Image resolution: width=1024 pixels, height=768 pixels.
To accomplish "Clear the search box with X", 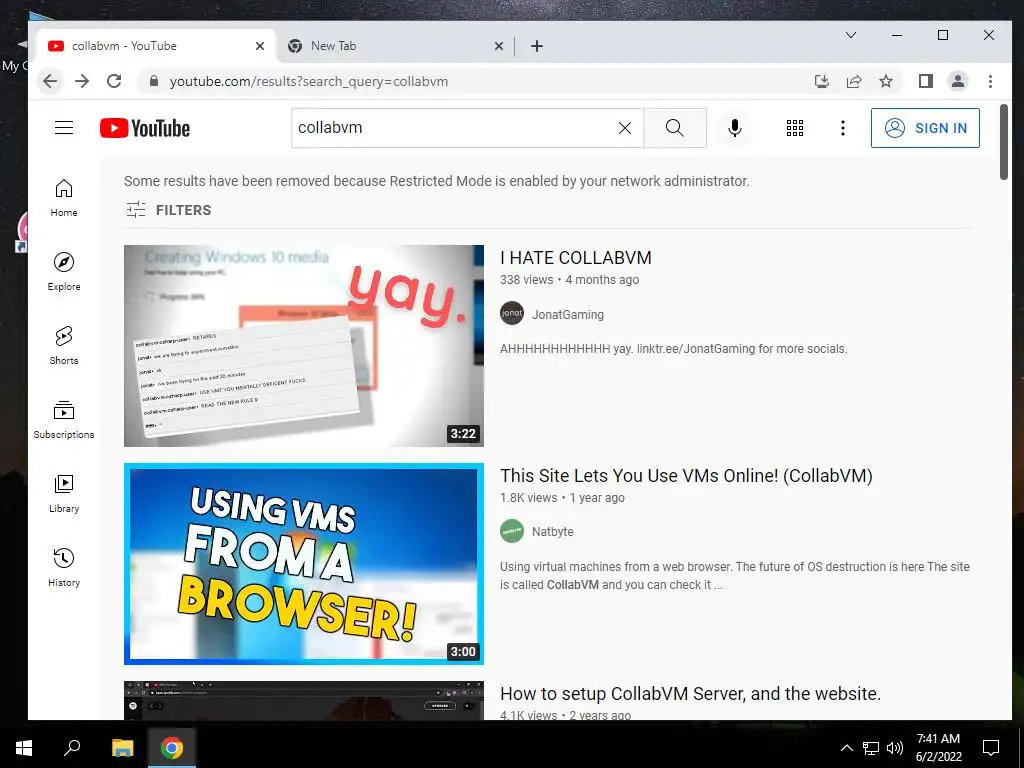I will point(625,128).
